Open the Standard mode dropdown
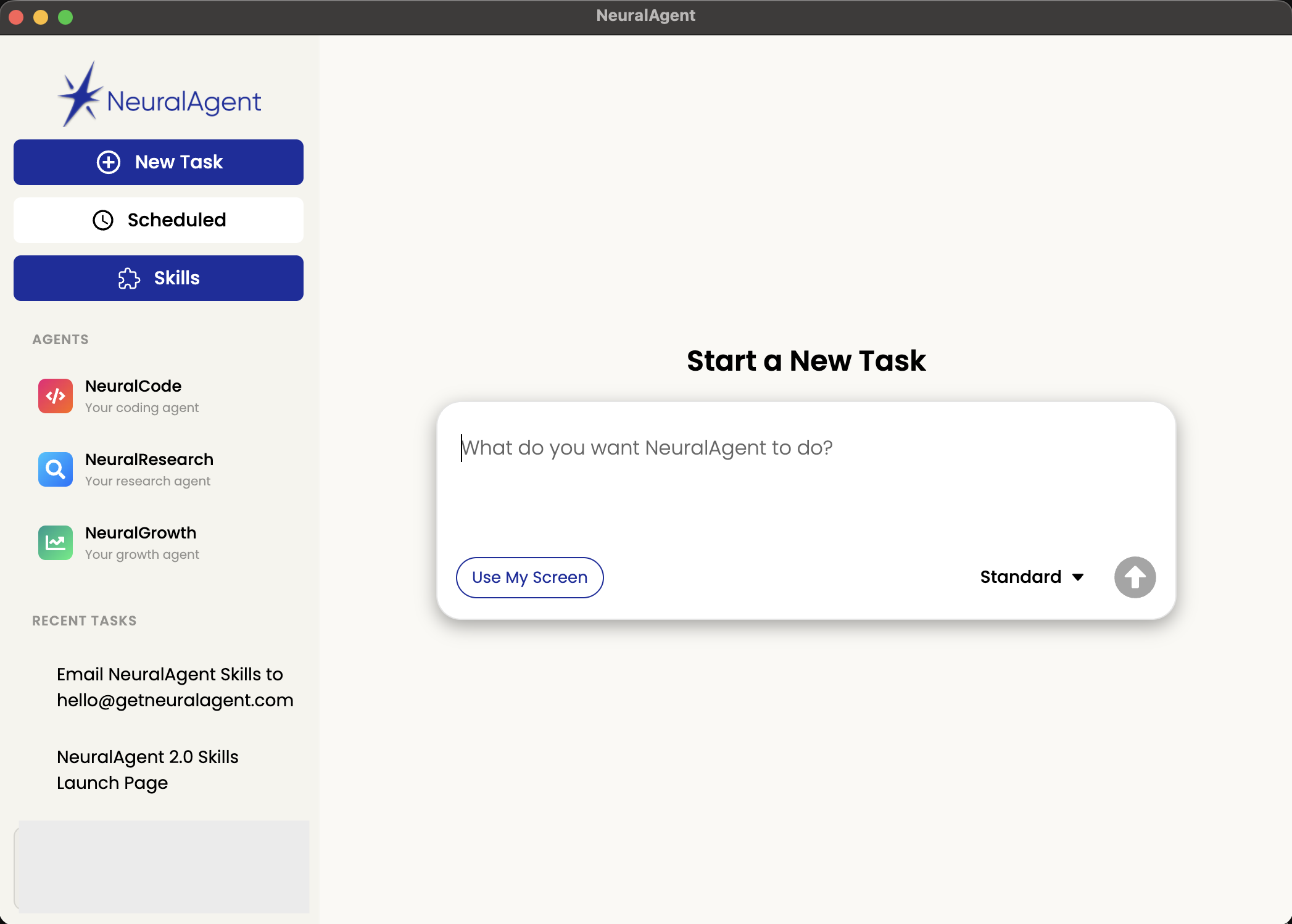The image size is (1292, 924). coord(1031,577)
